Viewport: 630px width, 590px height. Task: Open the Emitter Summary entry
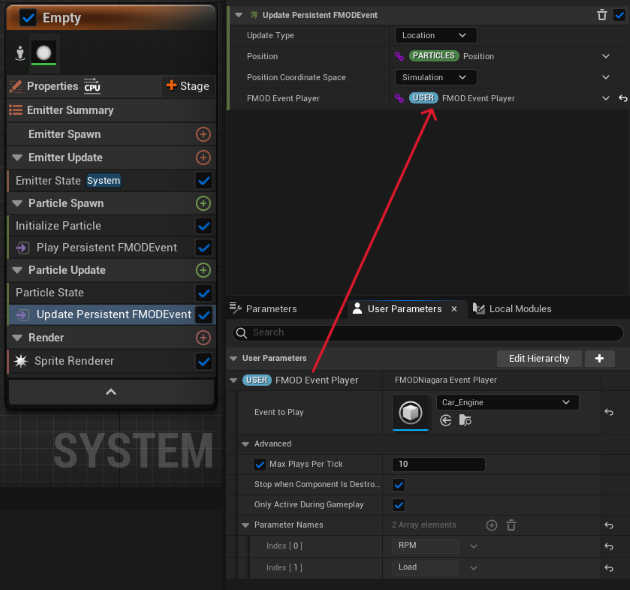pyautogui.click(x=112, y=110)
